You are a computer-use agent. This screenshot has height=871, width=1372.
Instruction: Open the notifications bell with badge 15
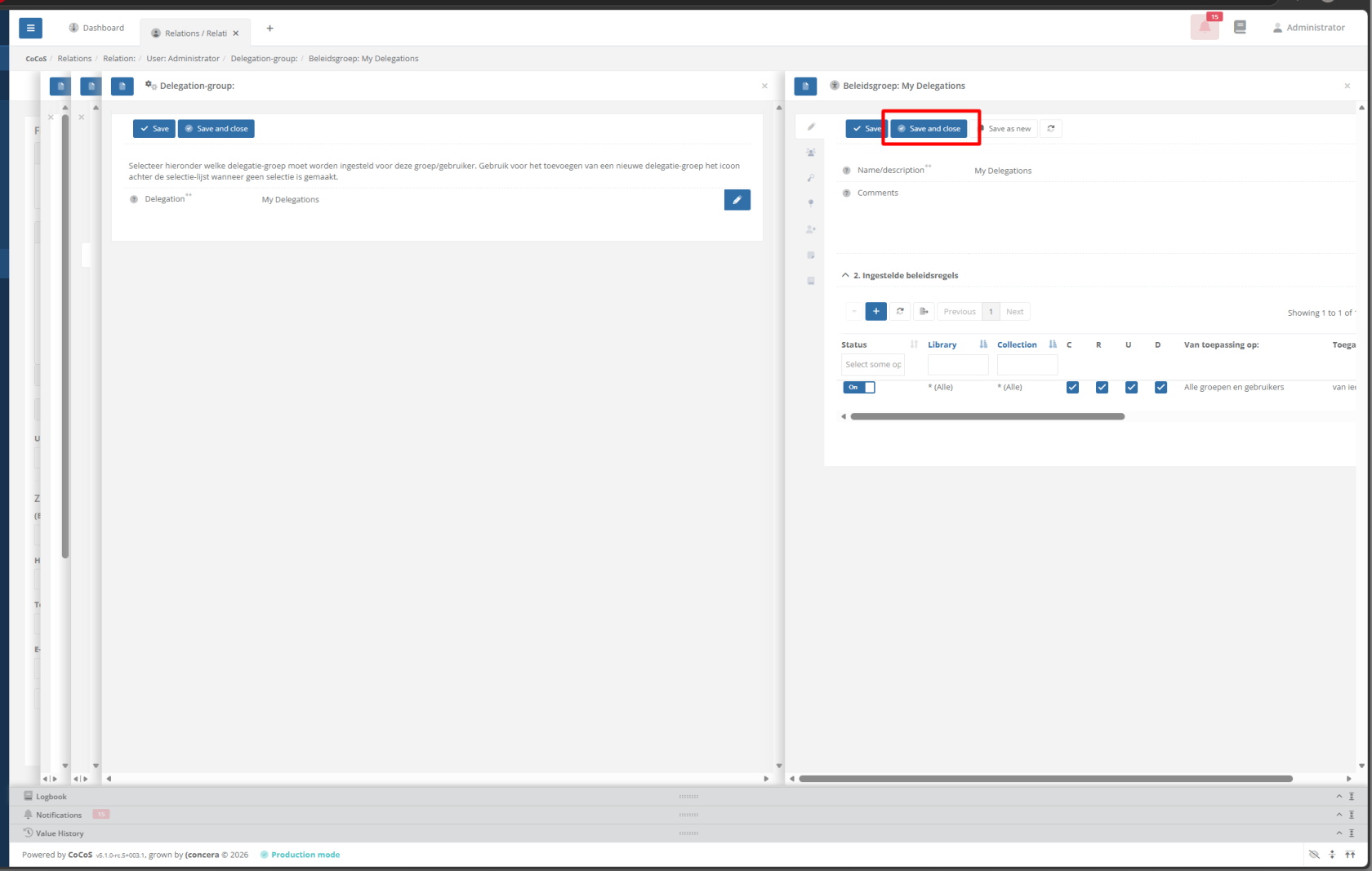click(1205, 27)
